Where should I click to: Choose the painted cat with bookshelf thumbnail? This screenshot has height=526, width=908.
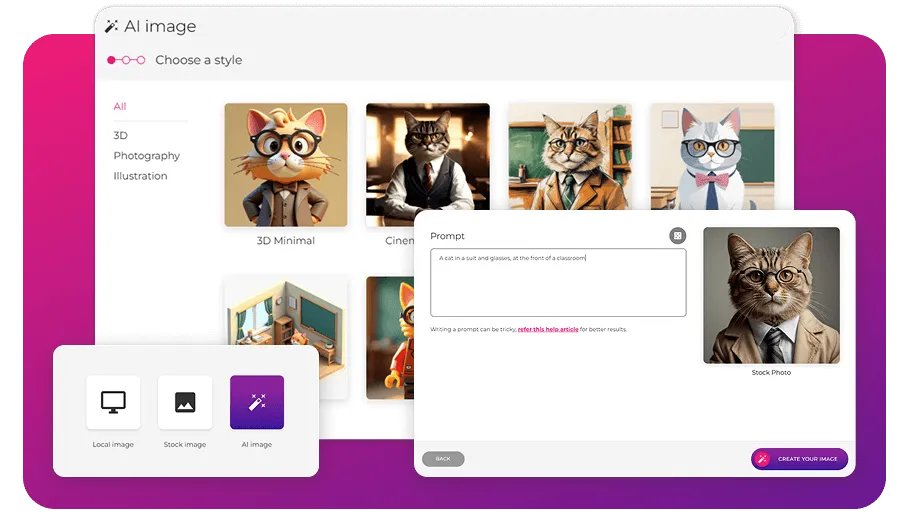[570, 156]
